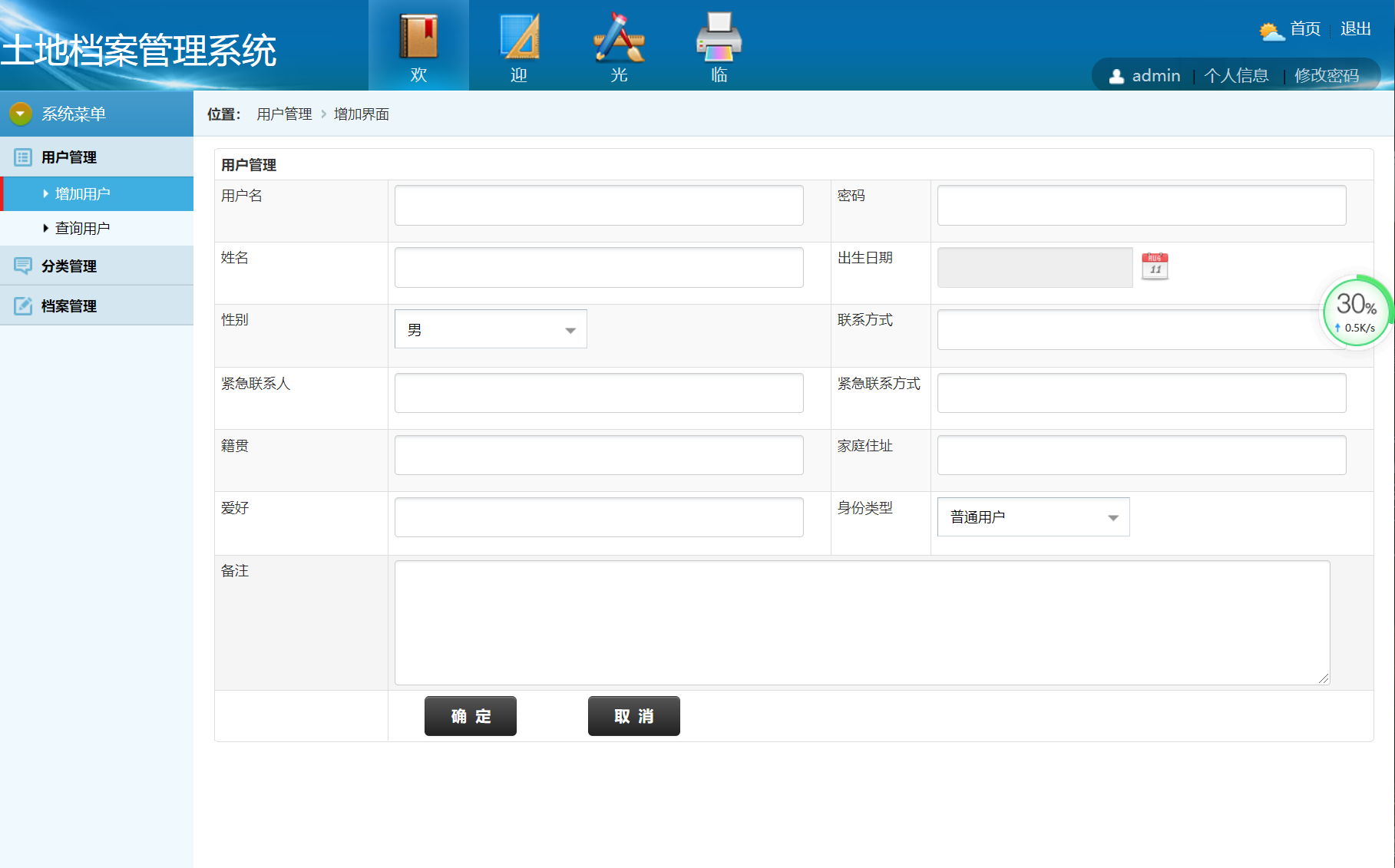Image resolution: width=1395 pixels, height=868 pixels.
Task: Click the 档案管理 edit icon in sidebar
Action: 23,305
